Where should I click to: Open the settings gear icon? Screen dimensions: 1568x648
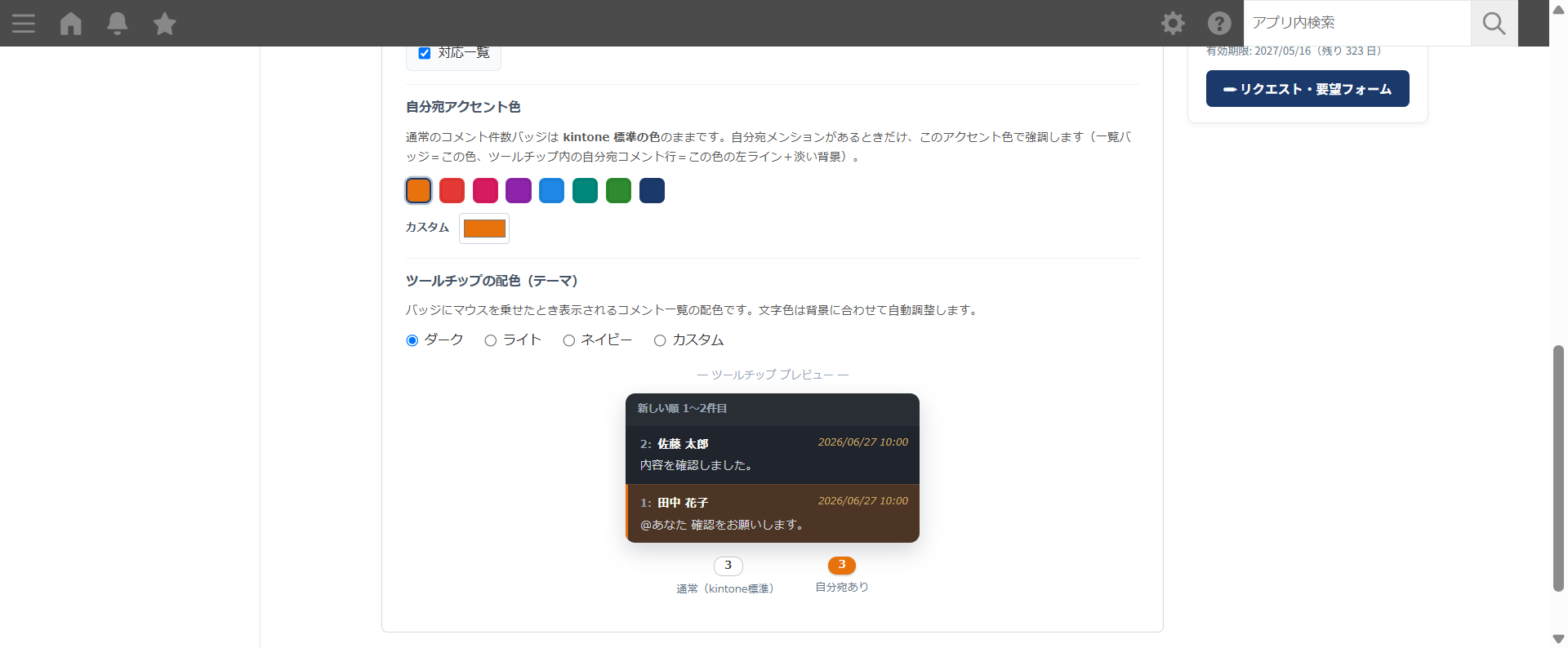[x=1173, y=23]
